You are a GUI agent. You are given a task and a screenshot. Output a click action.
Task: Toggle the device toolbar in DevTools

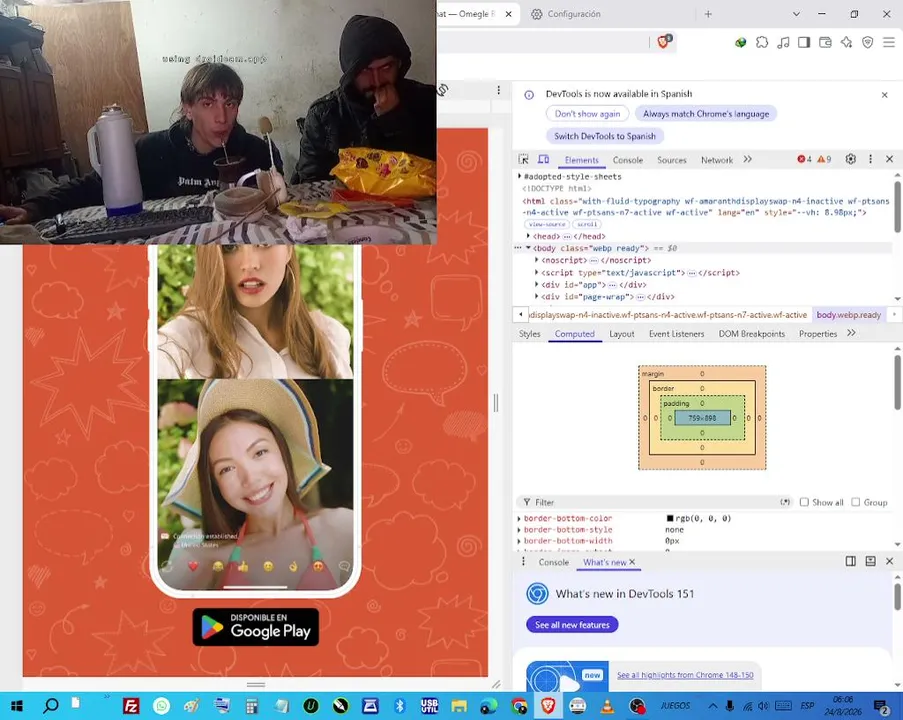click(543, 159)
